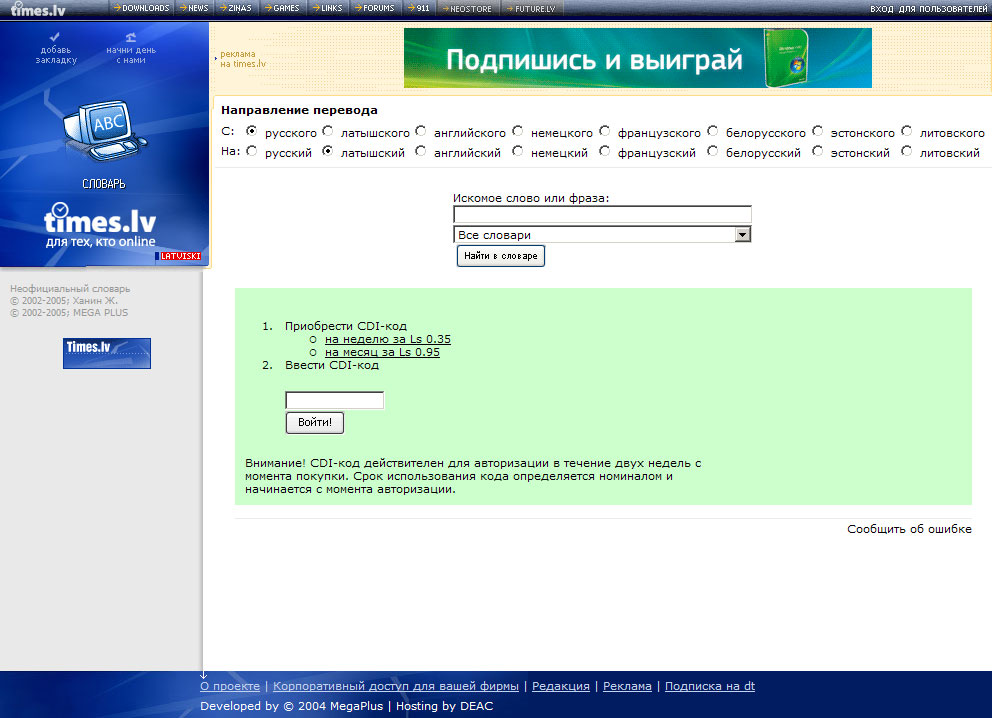Image resolution: width=992 pixels, height=718 pixels.
Task: Click 'Вход для пользователей' login link
Action: (929, 9)
